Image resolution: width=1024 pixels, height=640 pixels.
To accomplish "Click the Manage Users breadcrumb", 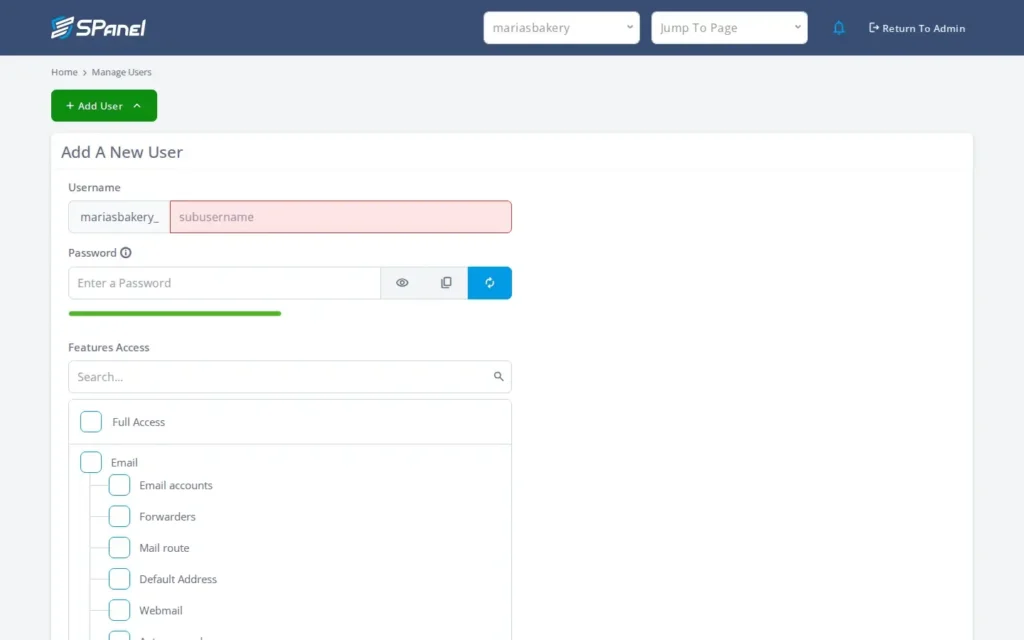I will point(121,72).
